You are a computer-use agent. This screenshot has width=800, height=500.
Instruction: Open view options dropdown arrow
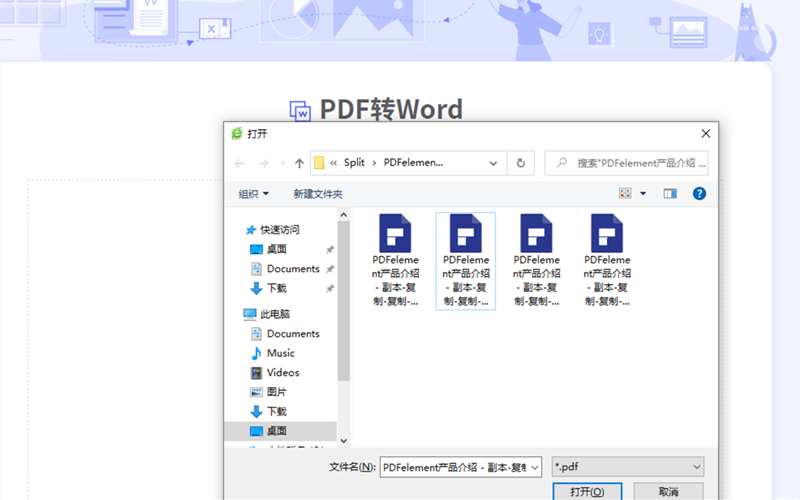643,193
